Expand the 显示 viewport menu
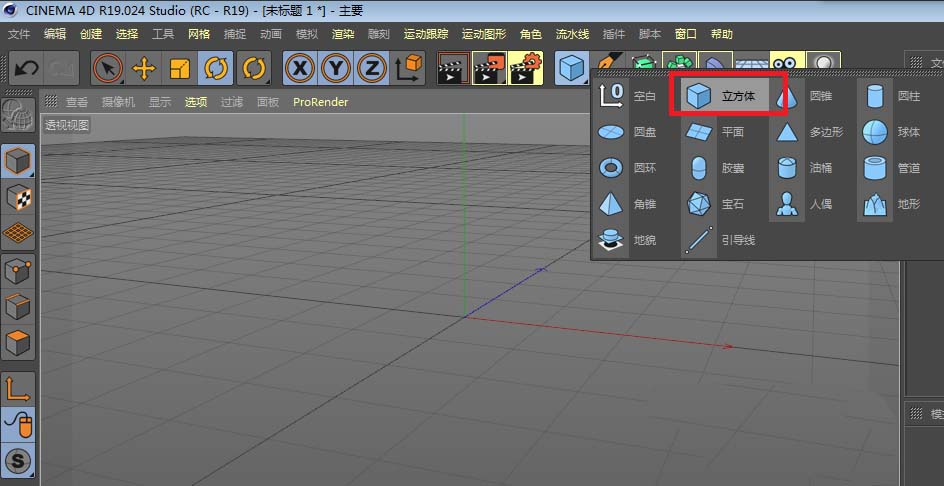944x486 pixels. coord(160,102)
